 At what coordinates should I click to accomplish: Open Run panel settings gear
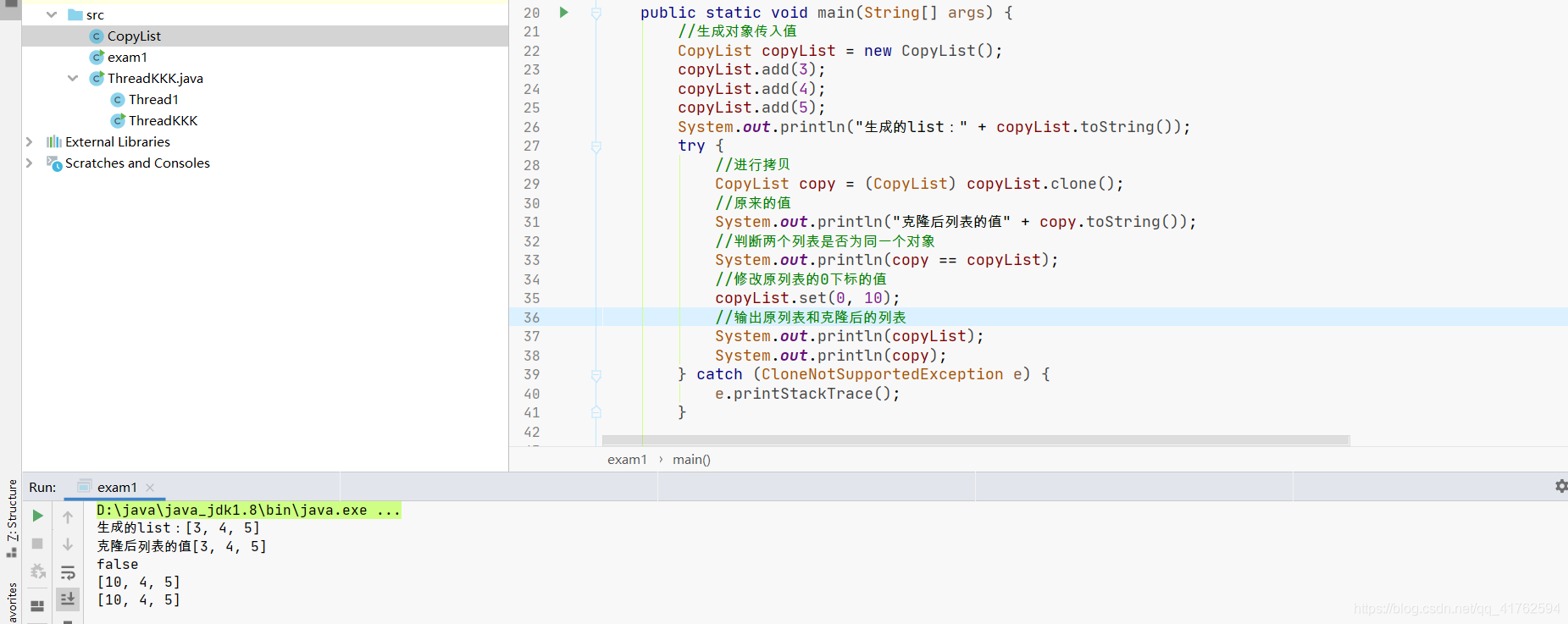pos(1560,486)
